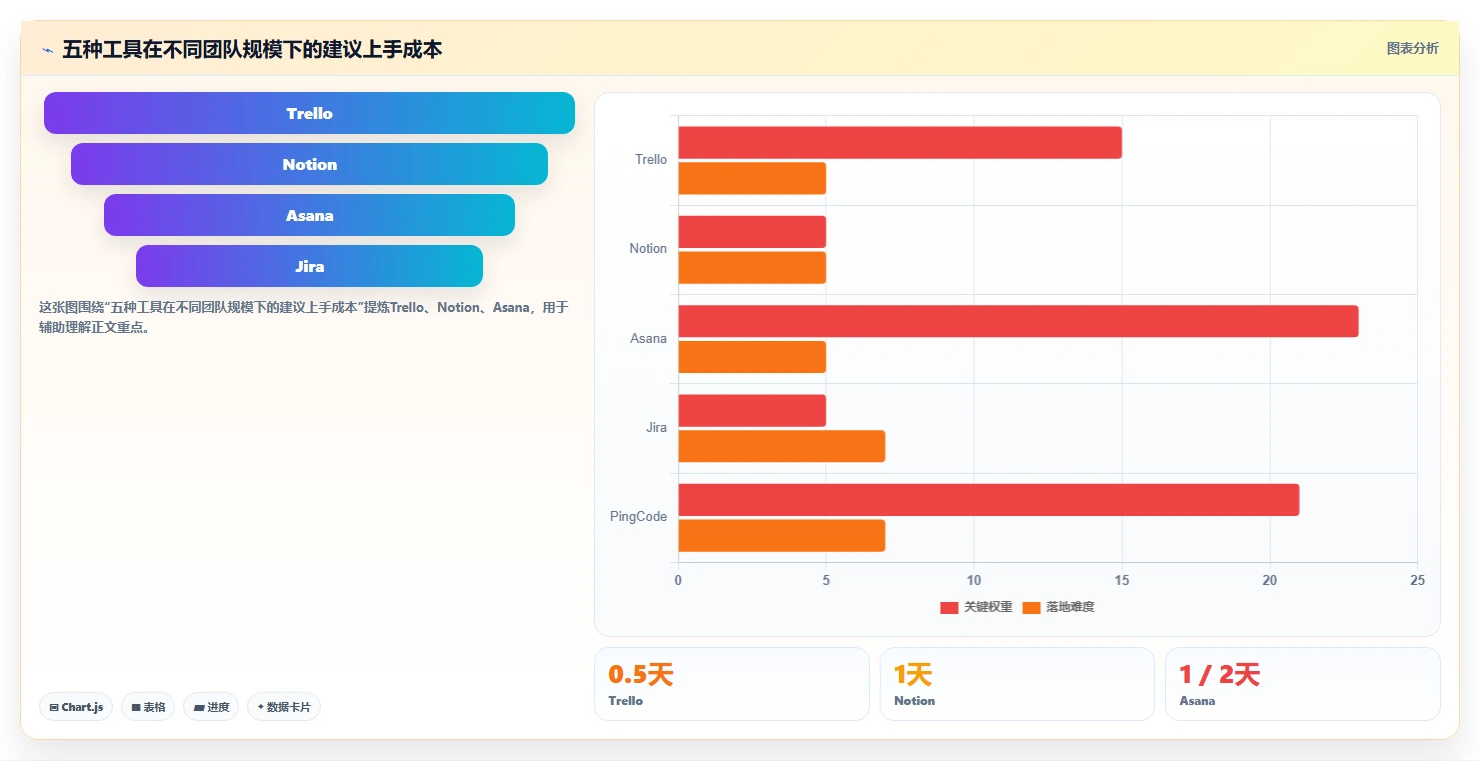The width and height of the screenshot is (1480, 761).
Task: Toggle the 关键权重 legend item
Action: click(x=976, y=607)
